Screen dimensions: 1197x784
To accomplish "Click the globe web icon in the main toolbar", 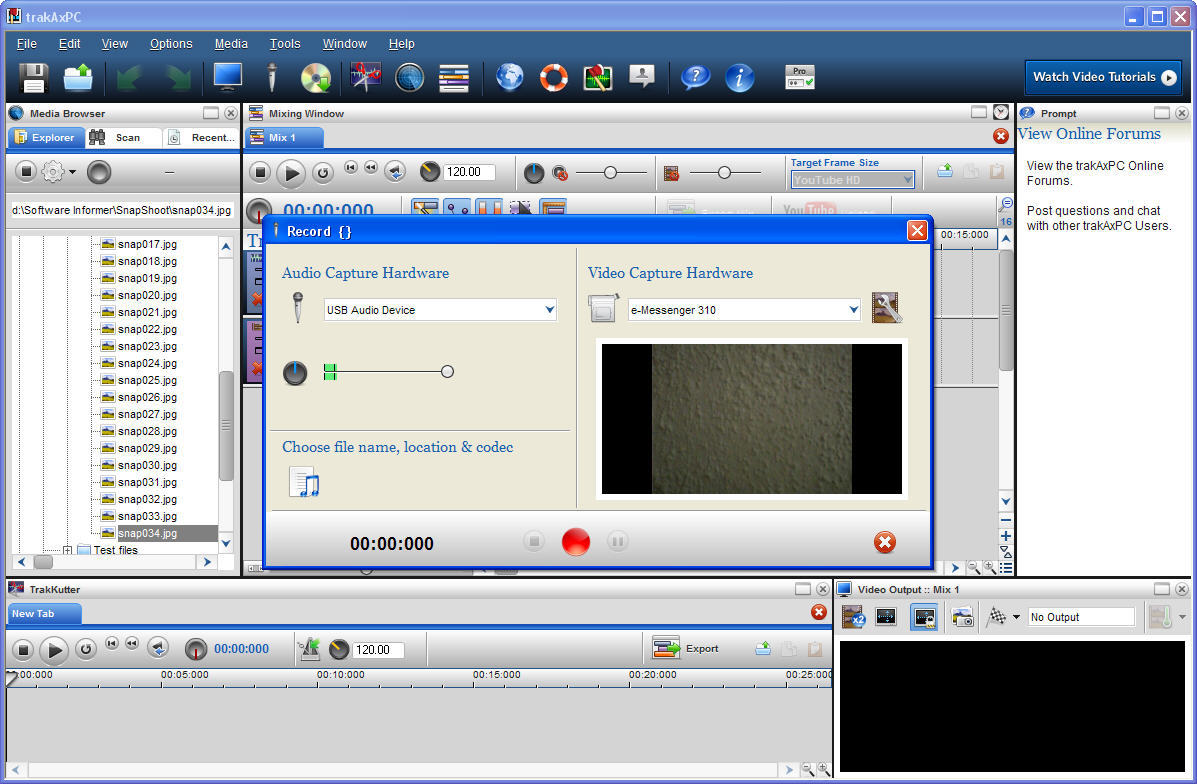I will tap(510, 77).
